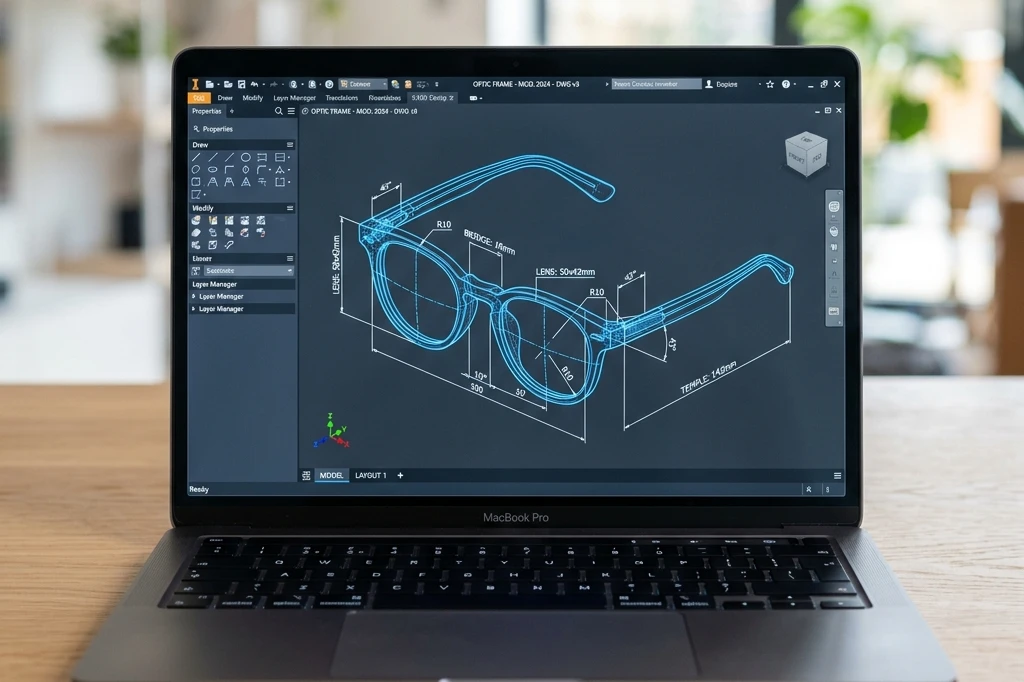
Task: Open the workspace dropdown in the title toolbar
Action: (363, 84)
